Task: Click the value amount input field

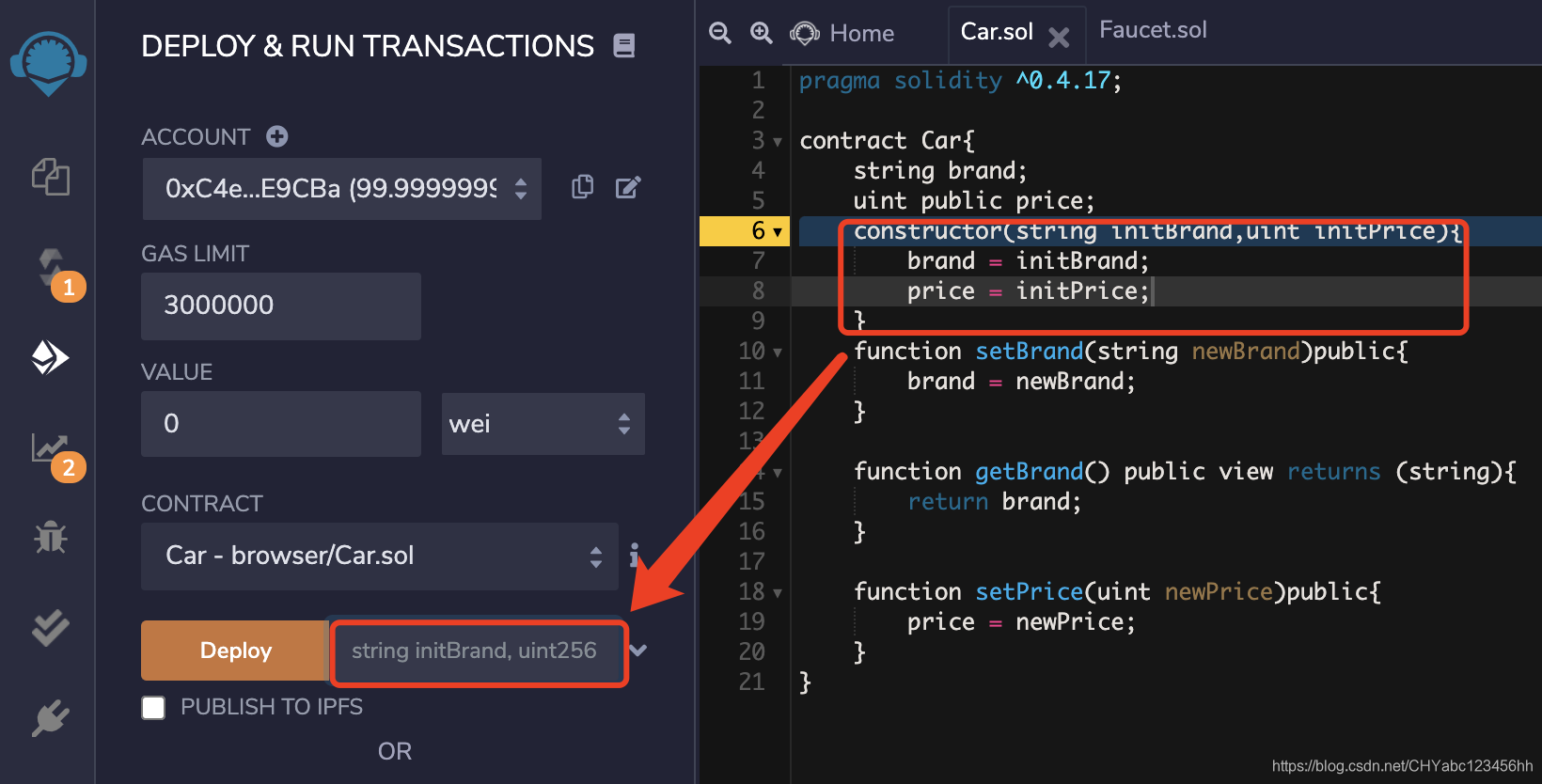Action: point(281,424)
